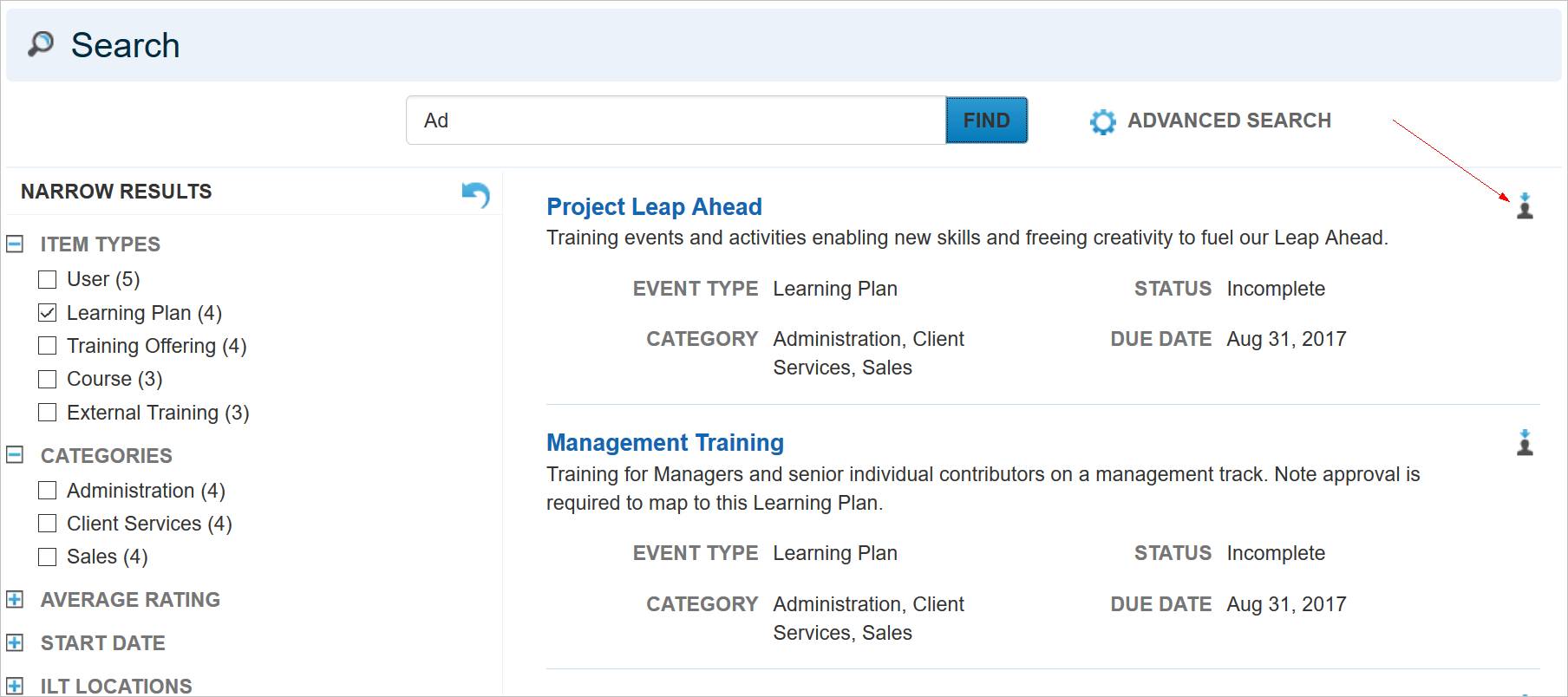
Task: Expand the Start Date filter
Action: [x=15, y=642]
